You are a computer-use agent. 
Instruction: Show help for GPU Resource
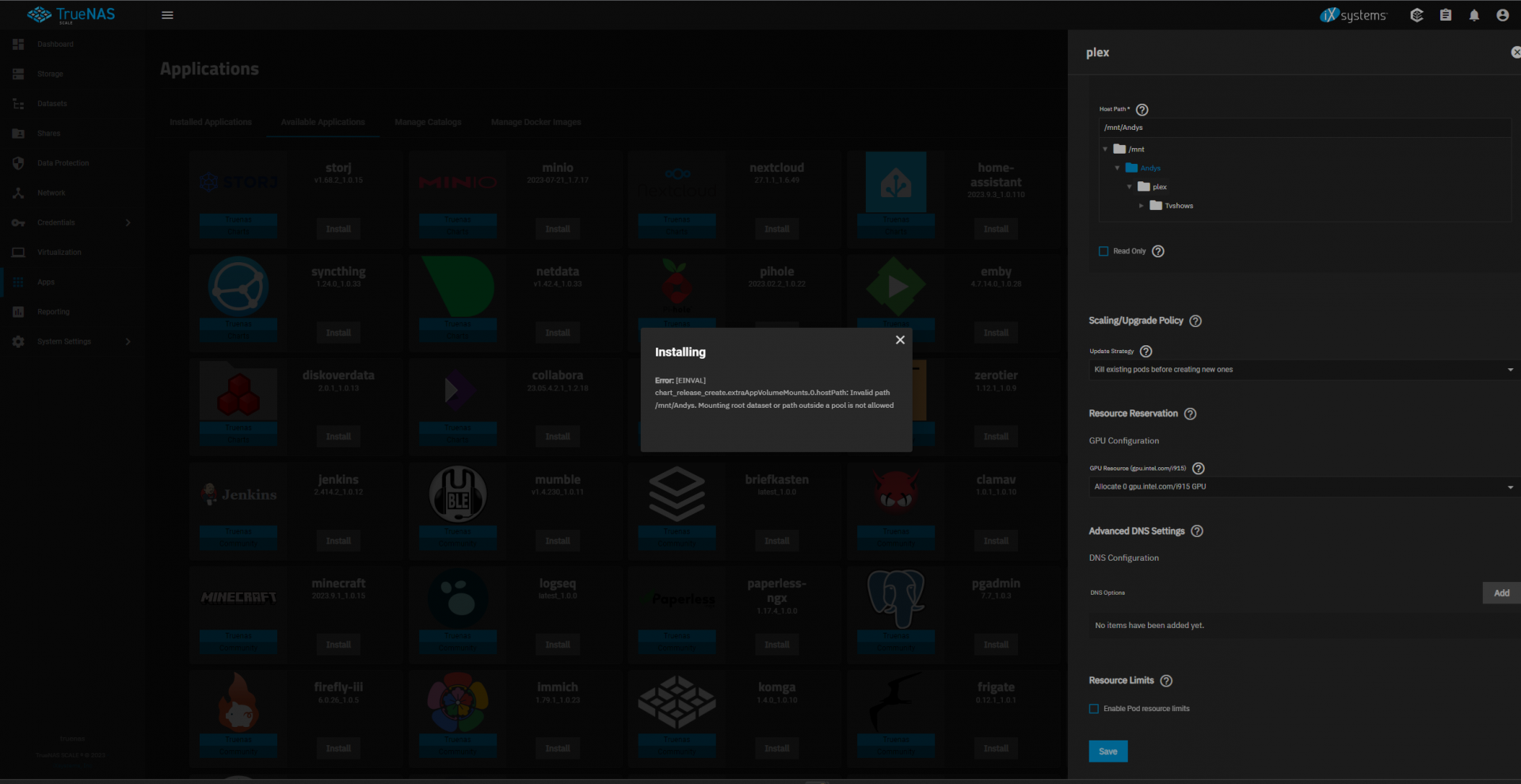click(x=1199, y=469)
